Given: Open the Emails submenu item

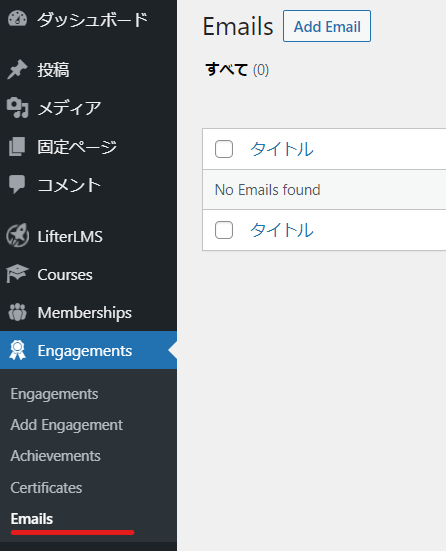Looking at the screenshot, I should pos(32,519).
